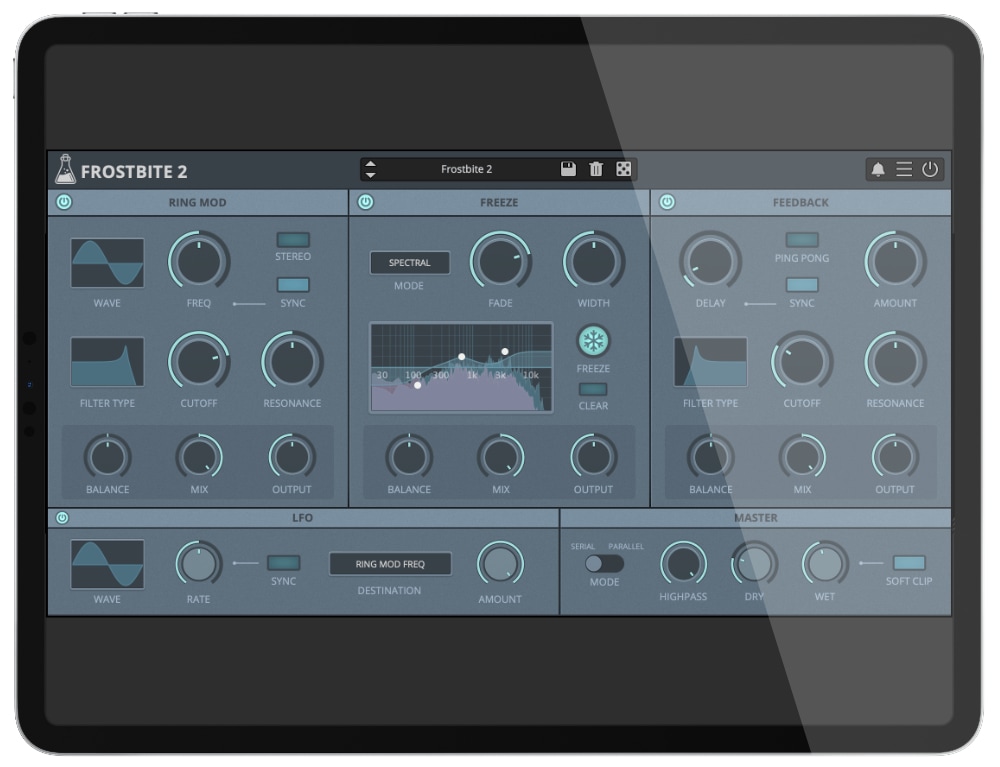Viewport: 1000px width, 767px height.
Task: Toggle Feedback delay Sync switch
Action: click(802, 284)
